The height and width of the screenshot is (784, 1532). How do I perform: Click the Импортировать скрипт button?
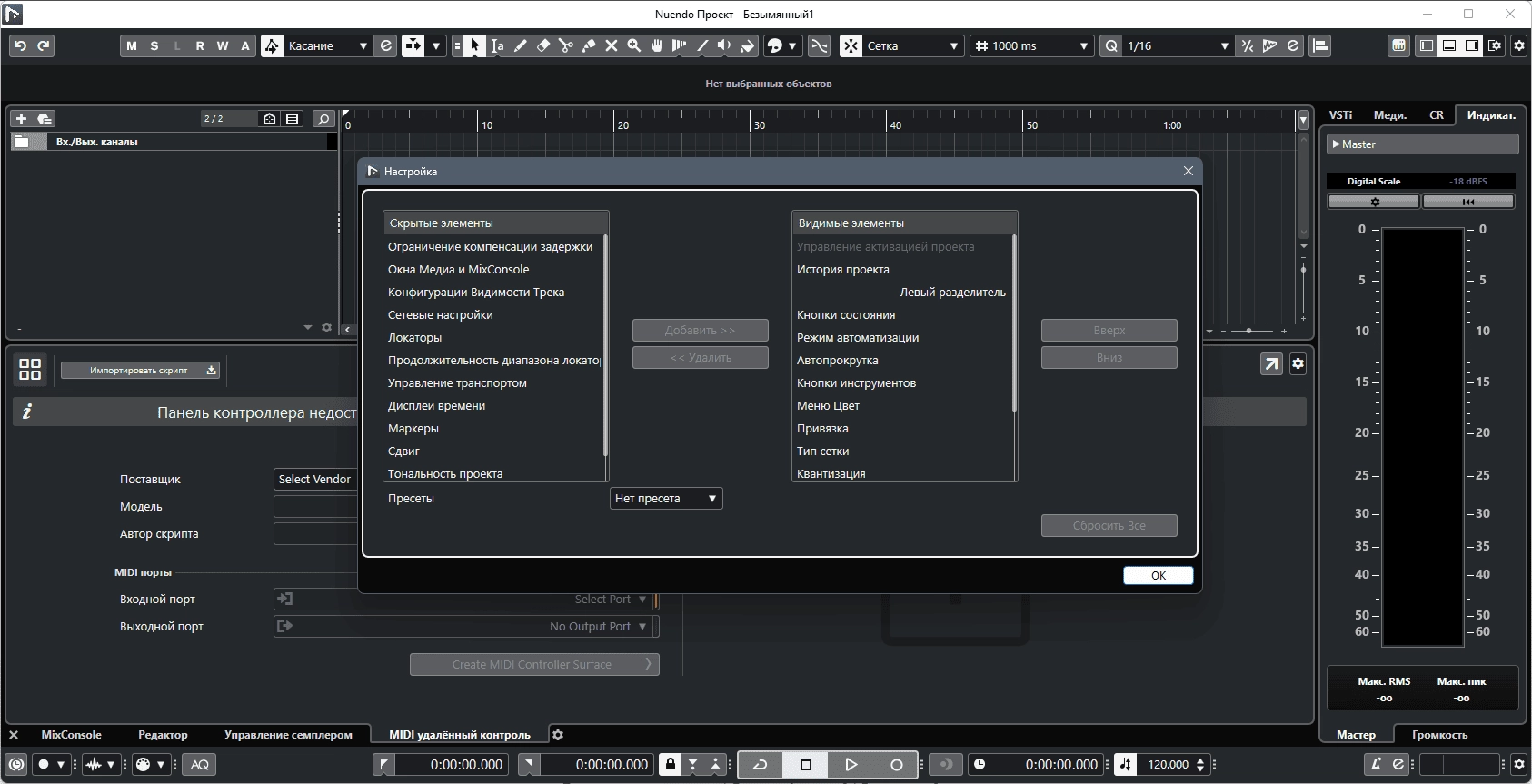click(140, 370)
